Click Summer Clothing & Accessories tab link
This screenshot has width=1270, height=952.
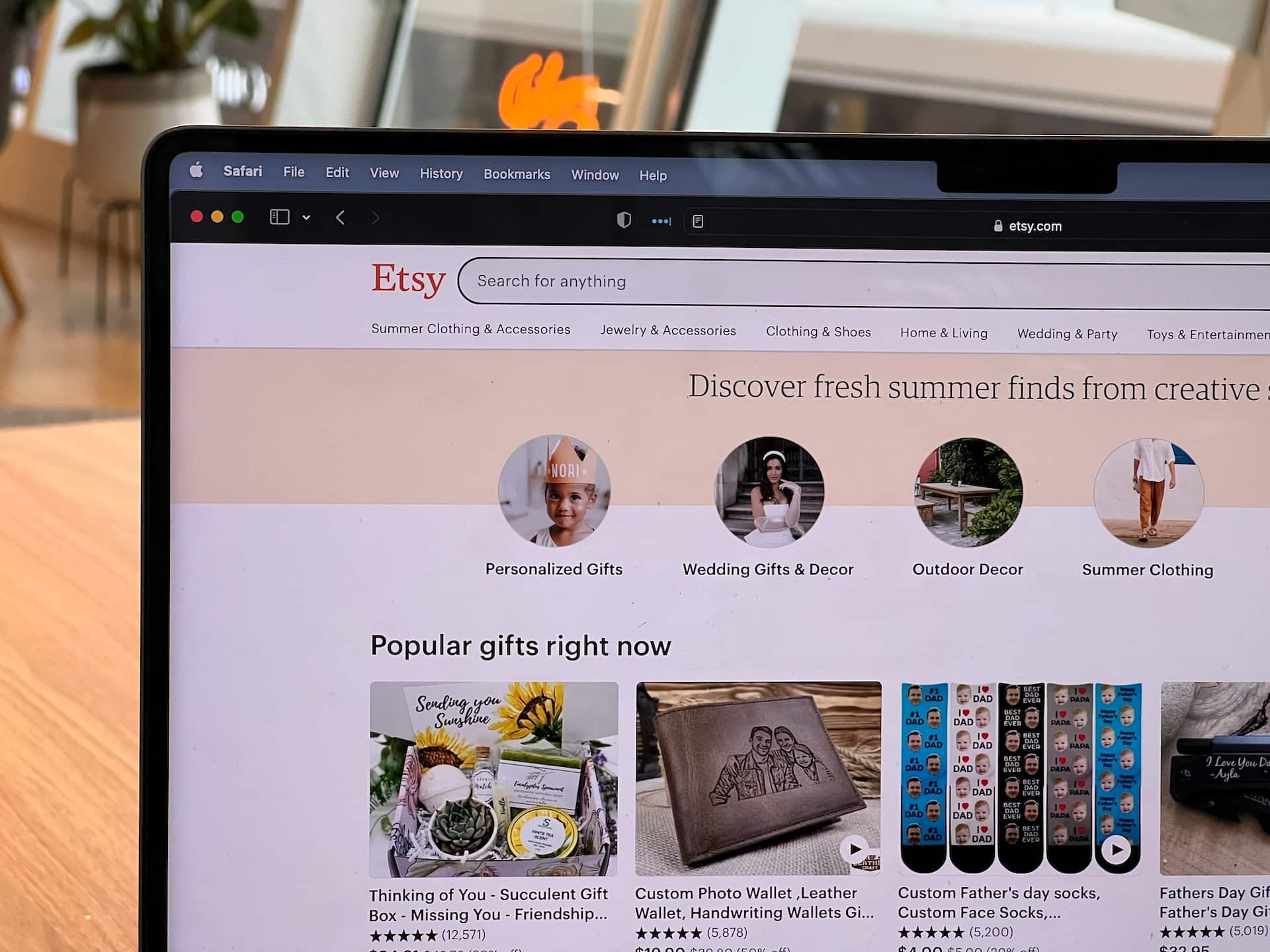[470, 330]
